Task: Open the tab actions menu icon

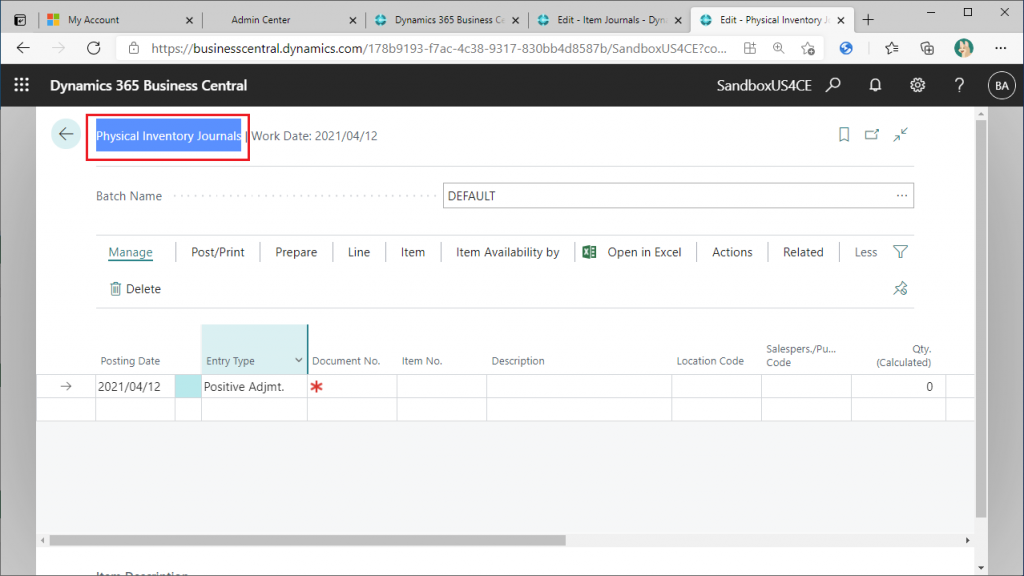Action: coord(20,20)
